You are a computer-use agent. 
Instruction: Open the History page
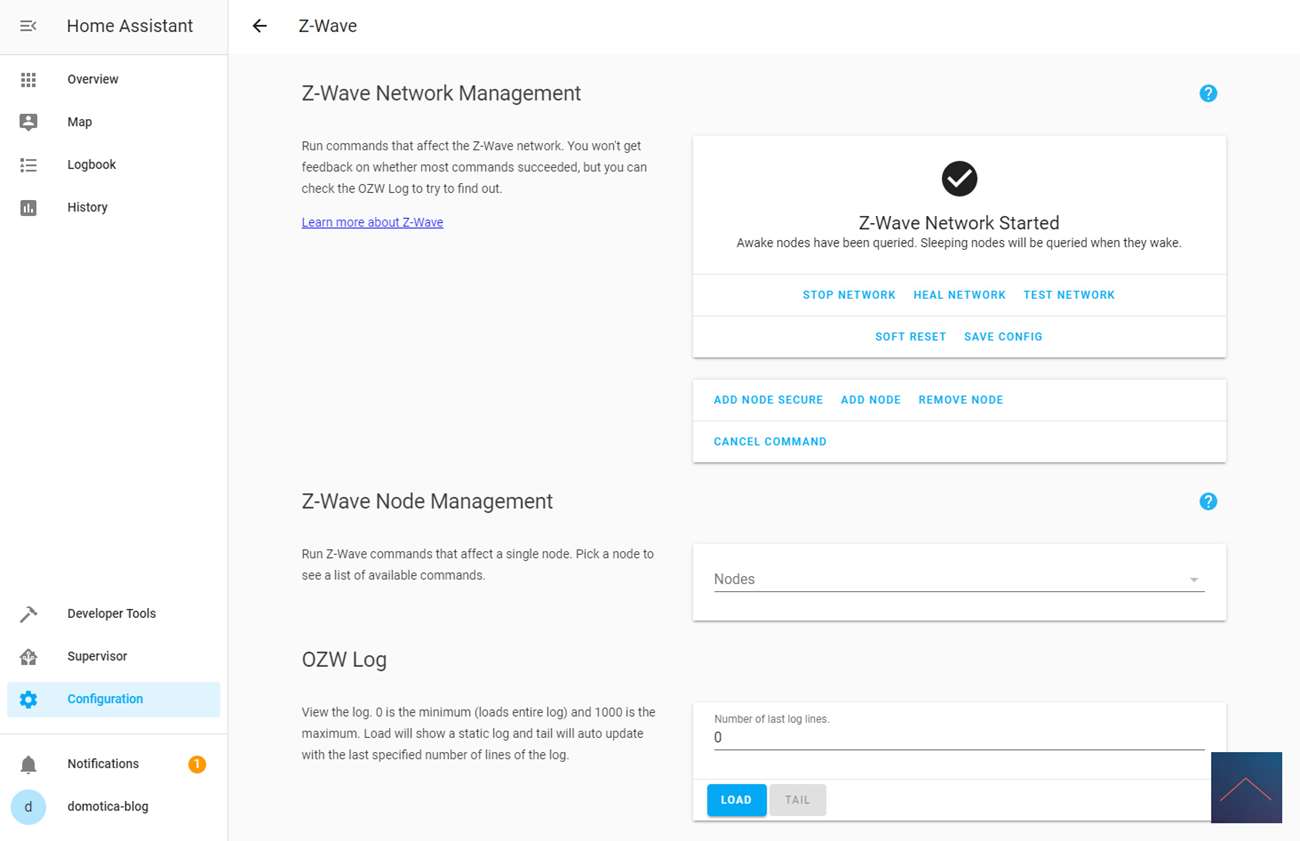(x=87, y=207)
